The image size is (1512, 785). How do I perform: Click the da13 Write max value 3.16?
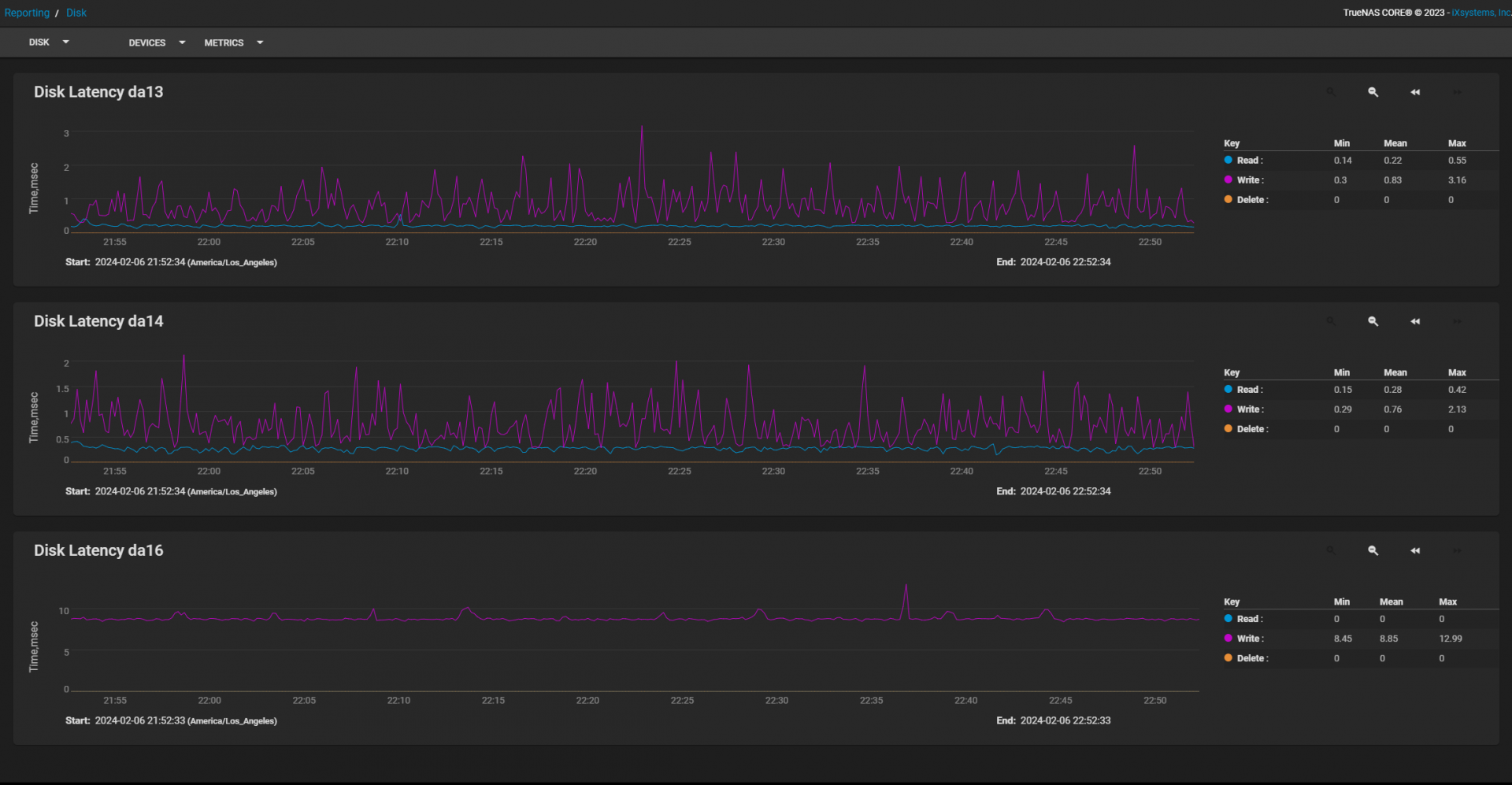tap(1457, 180)
